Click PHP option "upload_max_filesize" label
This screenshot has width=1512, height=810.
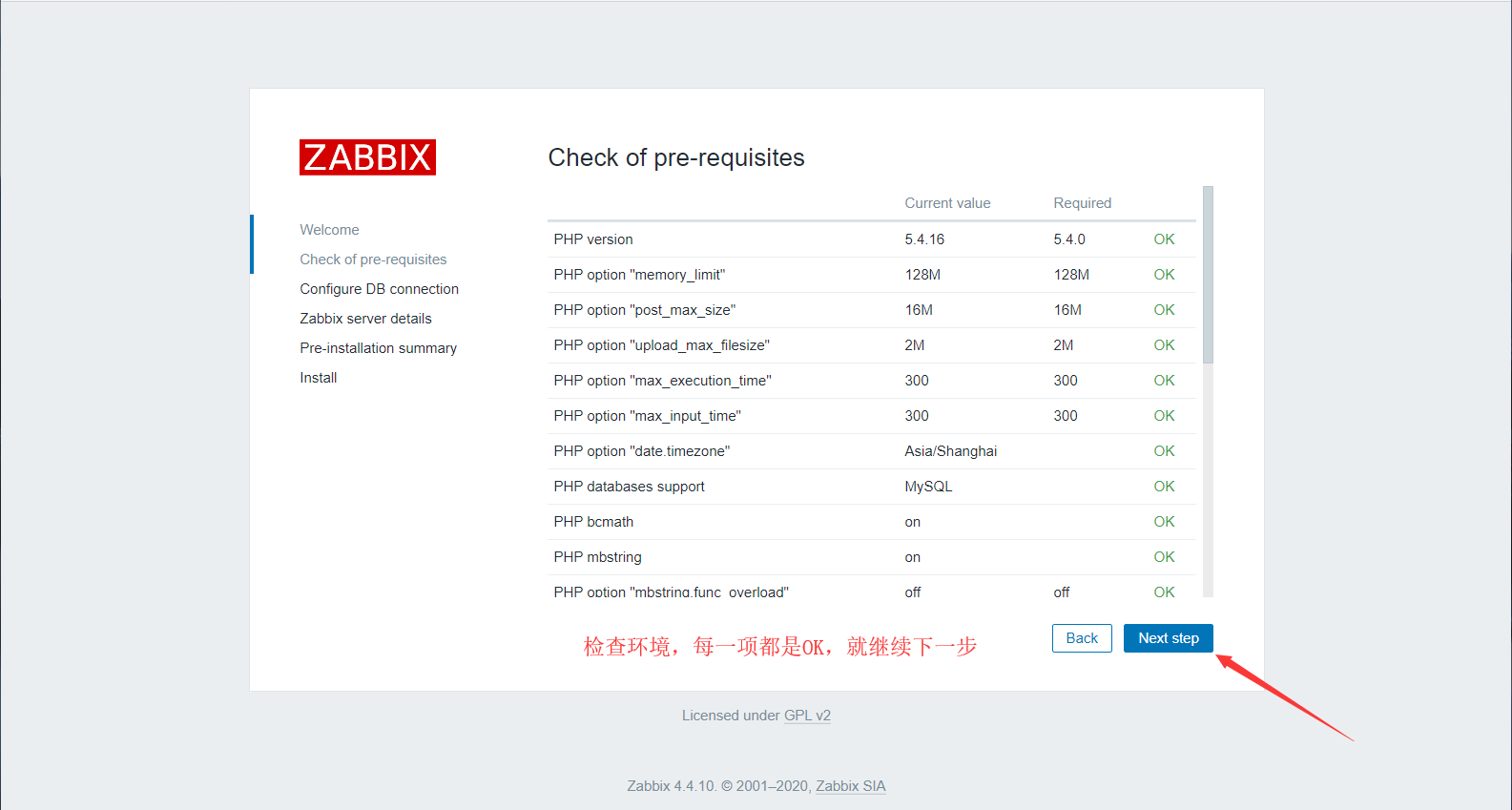pos(661,345)
